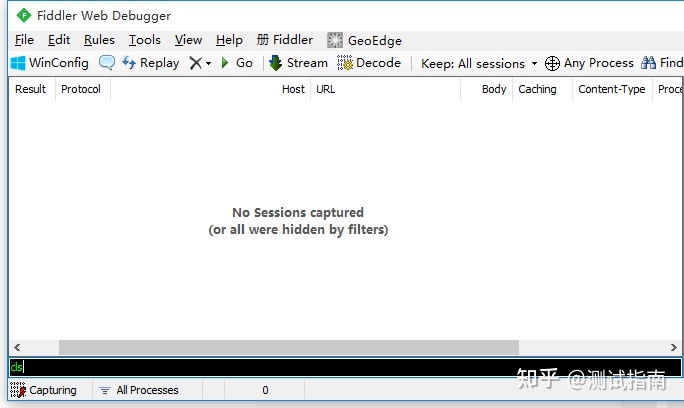
Task: Toggle Capturing in status bar
Action: click(x=43, y=390)
